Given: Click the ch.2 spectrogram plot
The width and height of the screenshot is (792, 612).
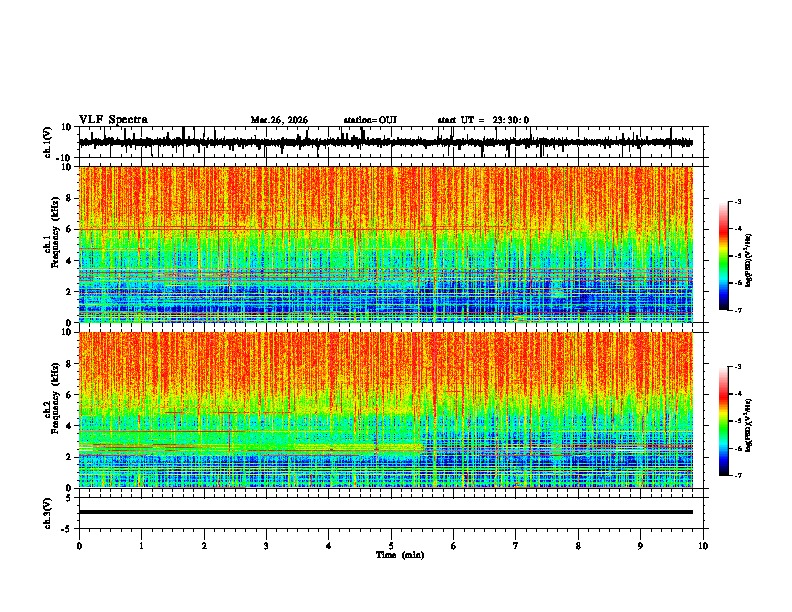Looking at the screenshot, I should 386,410.
